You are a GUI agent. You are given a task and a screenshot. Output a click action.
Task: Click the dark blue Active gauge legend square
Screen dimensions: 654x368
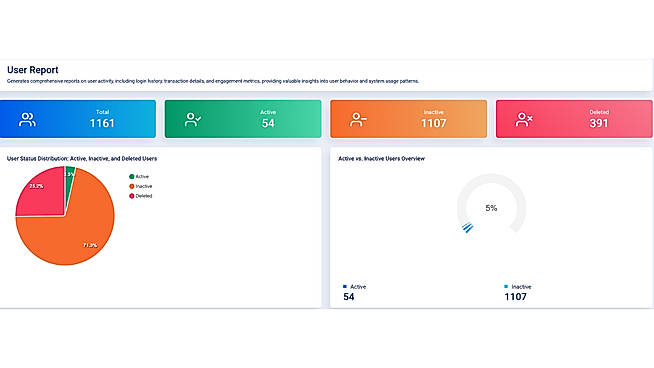(x=345, y=287)
